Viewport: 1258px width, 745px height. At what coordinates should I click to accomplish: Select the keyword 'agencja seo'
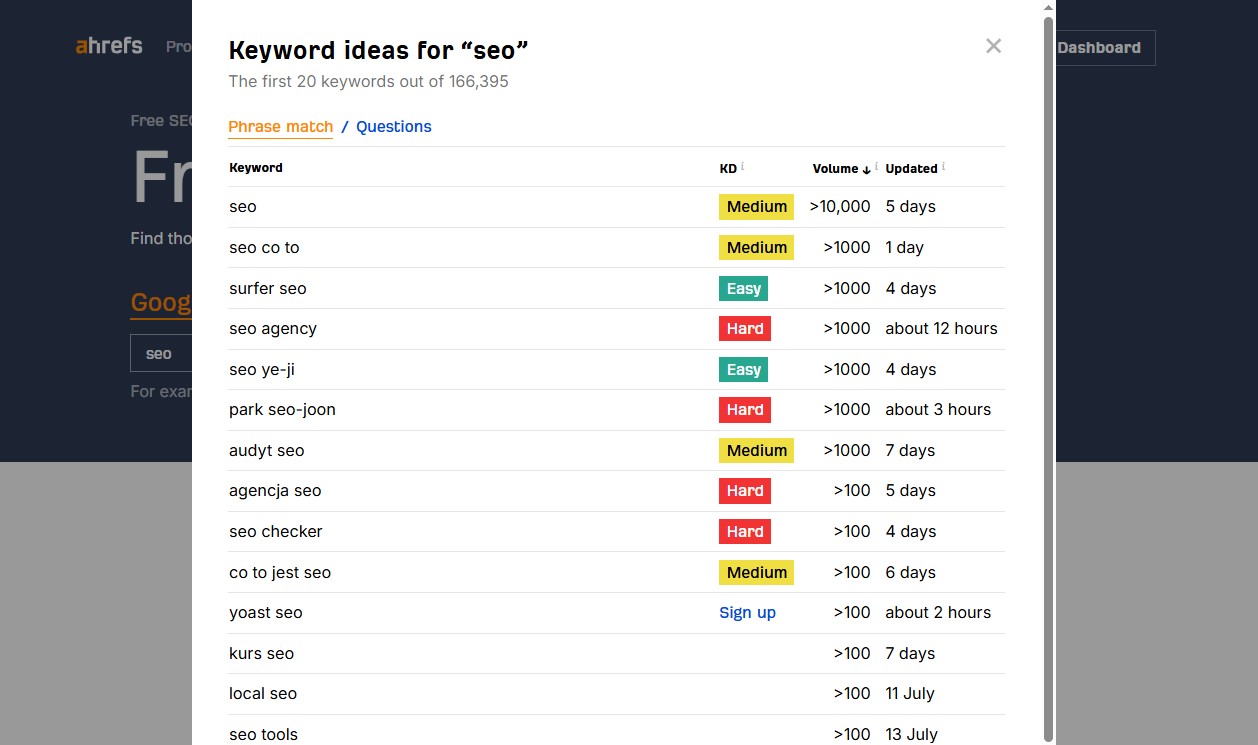tap(275, 491)
